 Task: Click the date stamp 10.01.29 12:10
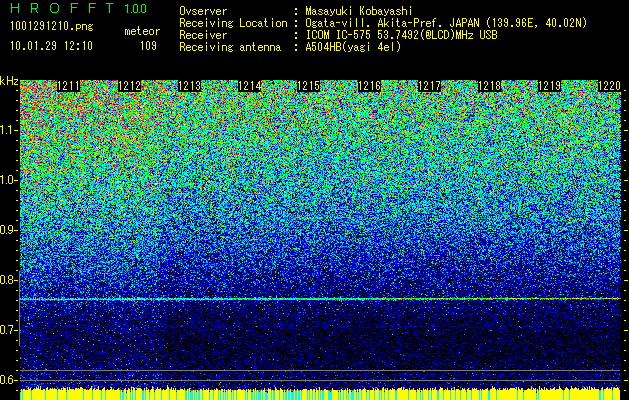click(x=51, y=46)
